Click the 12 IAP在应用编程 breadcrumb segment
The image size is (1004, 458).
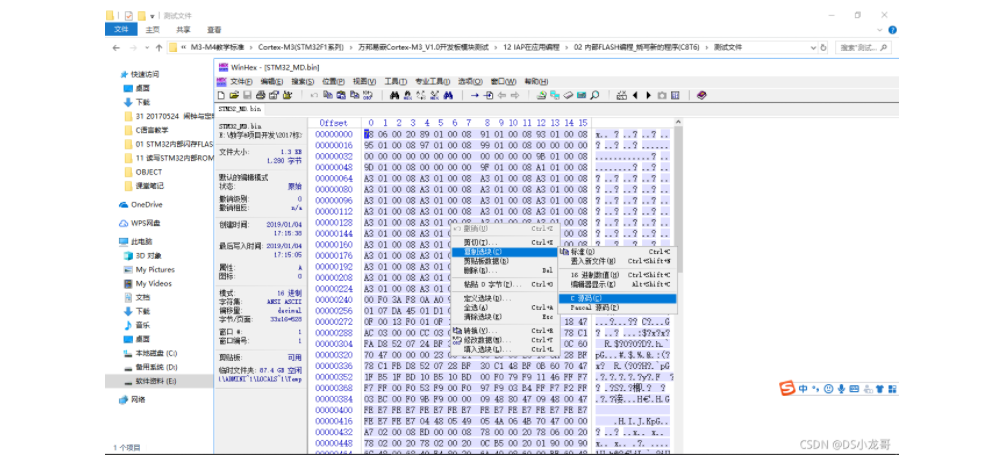[x=531, y=47]
